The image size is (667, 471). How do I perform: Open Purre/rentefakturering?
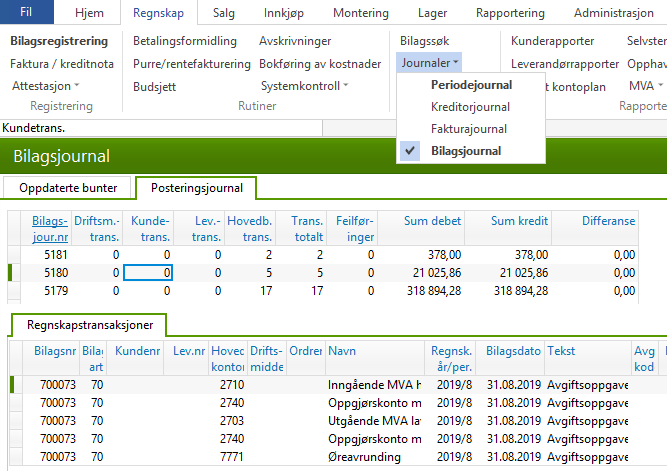click(x=192, y=64)
